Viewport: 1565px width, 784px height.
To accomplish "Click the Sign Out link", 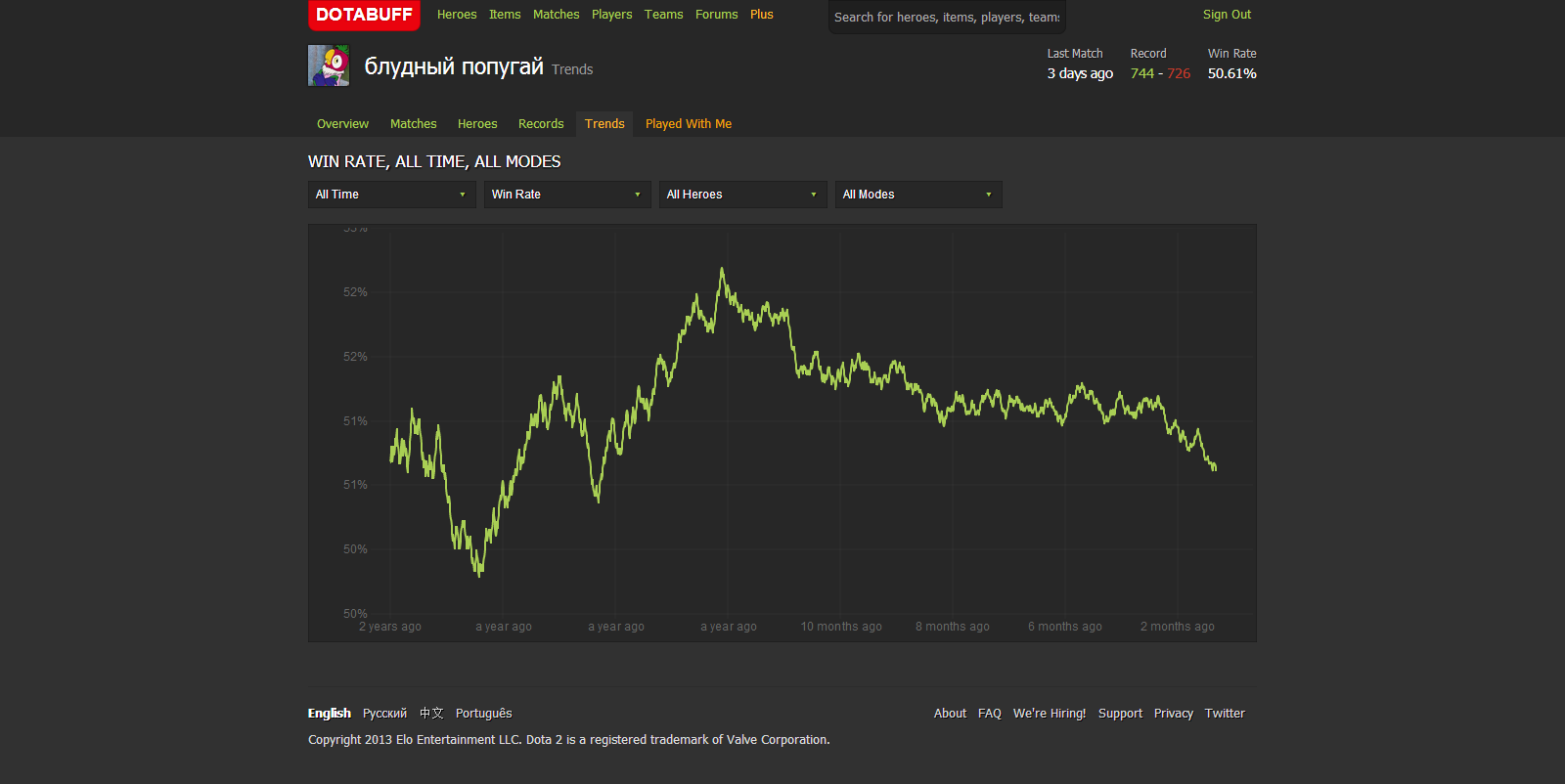I will point(1227,15).
